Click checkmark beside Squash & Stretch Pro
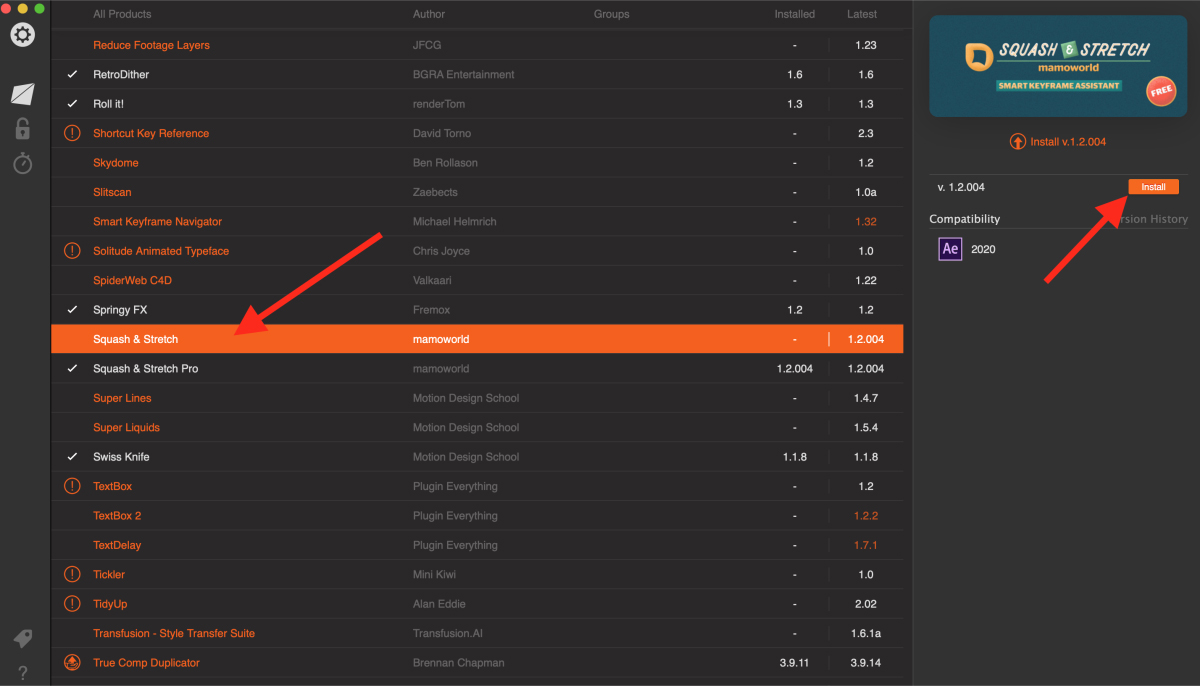This screenshot has height=686, width=1200. click(x=72, y=369)
